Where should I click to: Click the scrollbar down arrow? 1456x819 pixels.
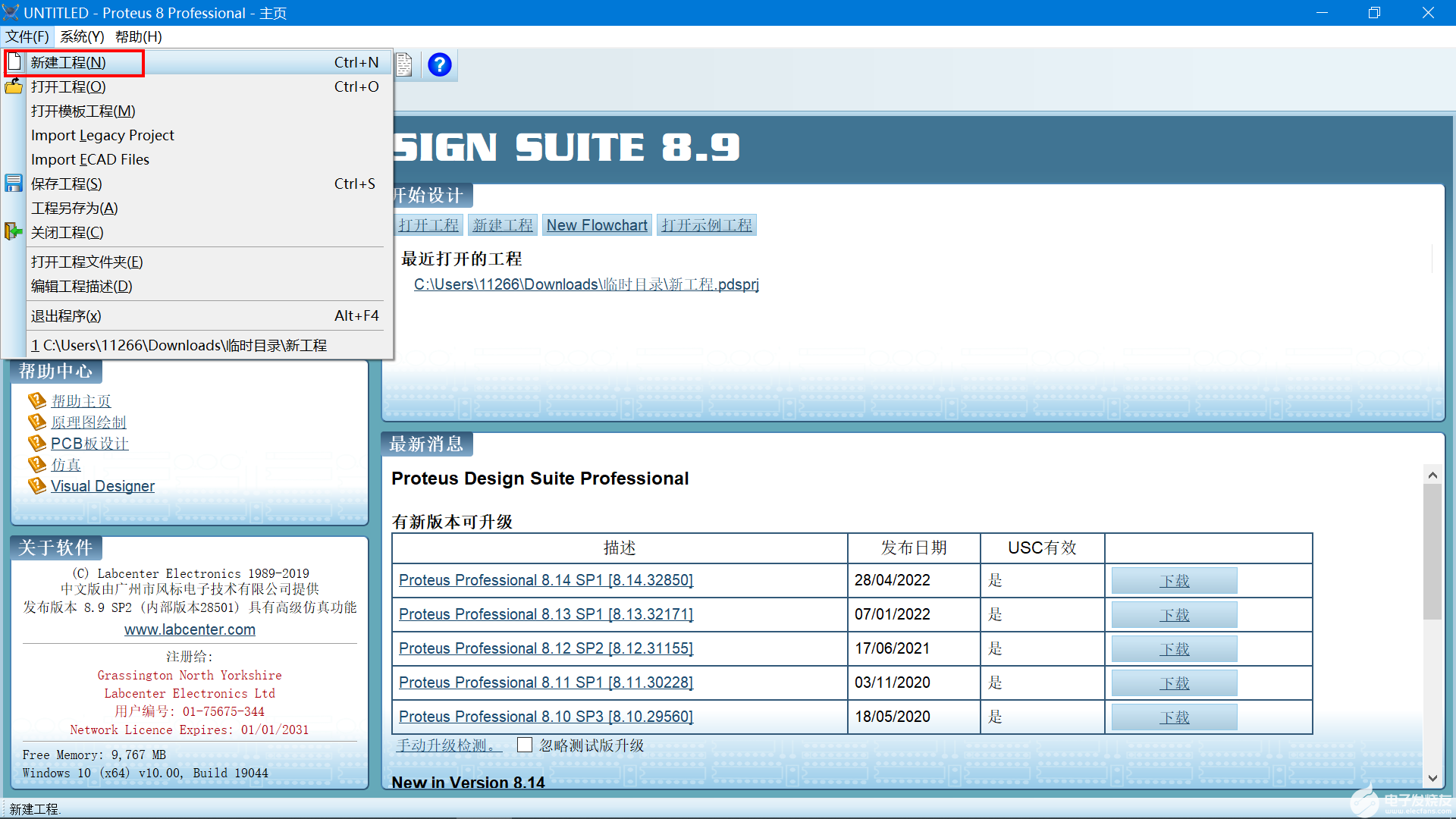[1432, 778]
